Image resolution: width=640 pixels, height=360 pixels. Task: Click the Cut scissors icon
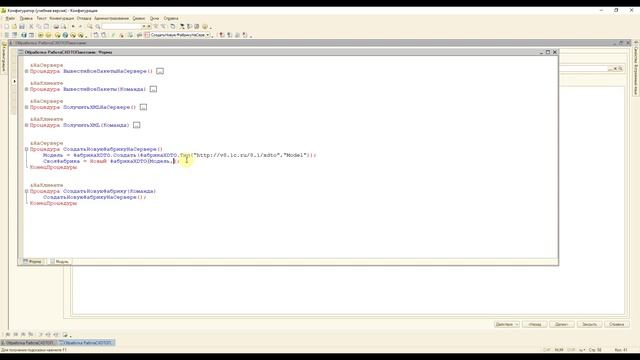point(31,27)
